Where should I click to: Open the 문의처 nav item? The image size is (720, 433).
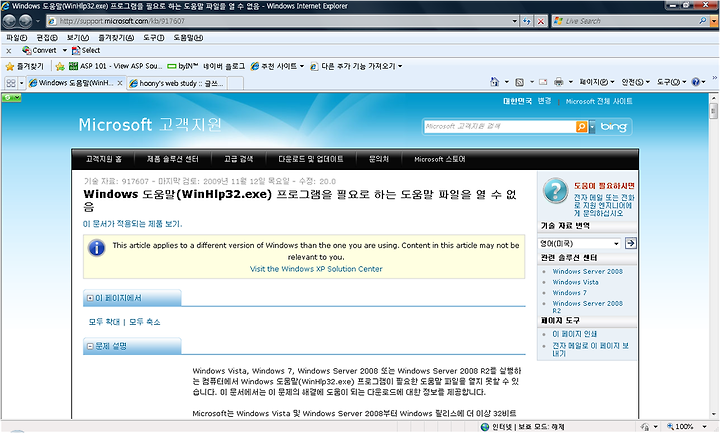379,159
